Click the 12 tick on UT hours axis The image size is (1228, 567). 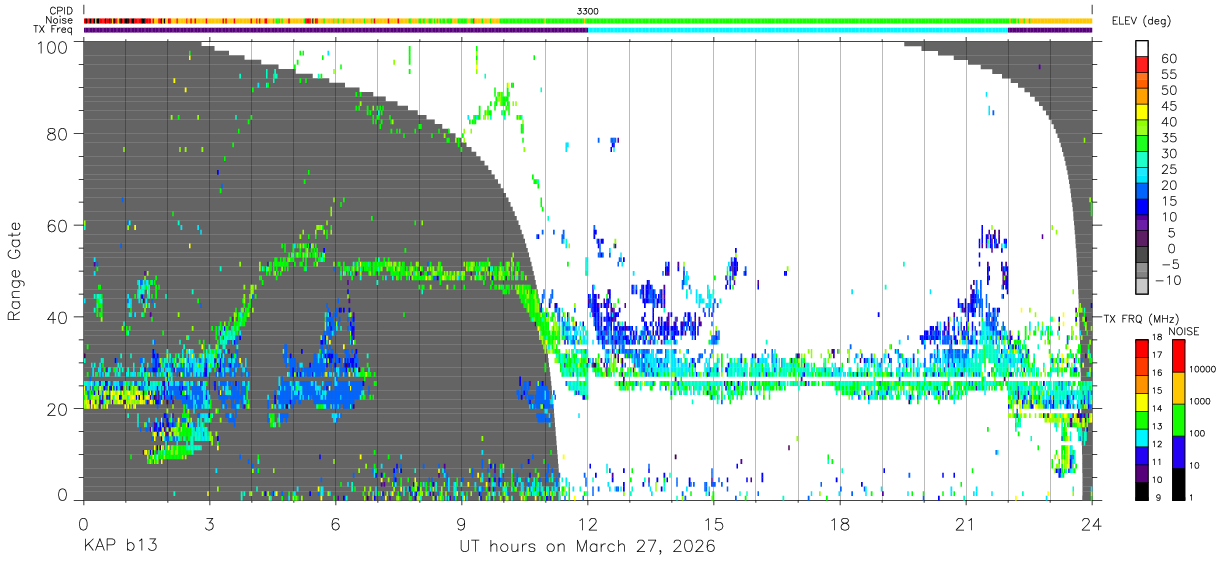(588, 524)
